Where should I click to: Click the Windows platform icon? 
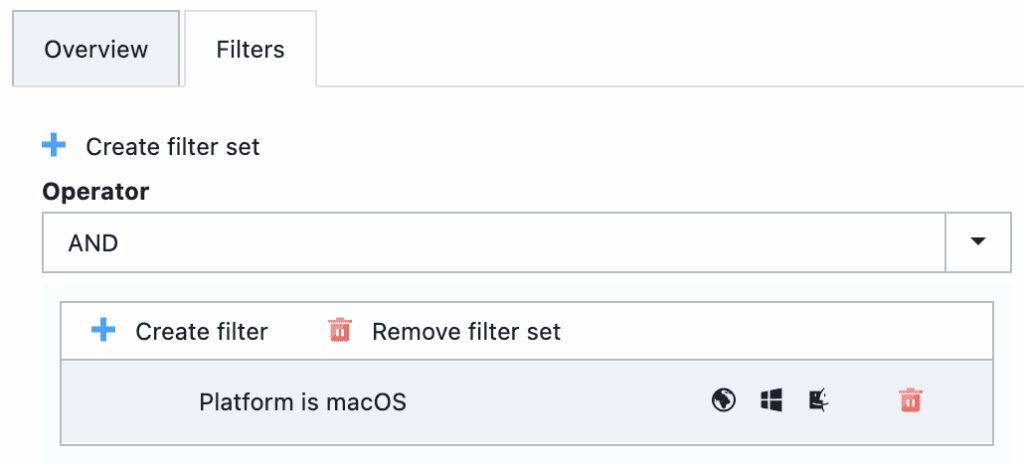click(x=771, y=401)
